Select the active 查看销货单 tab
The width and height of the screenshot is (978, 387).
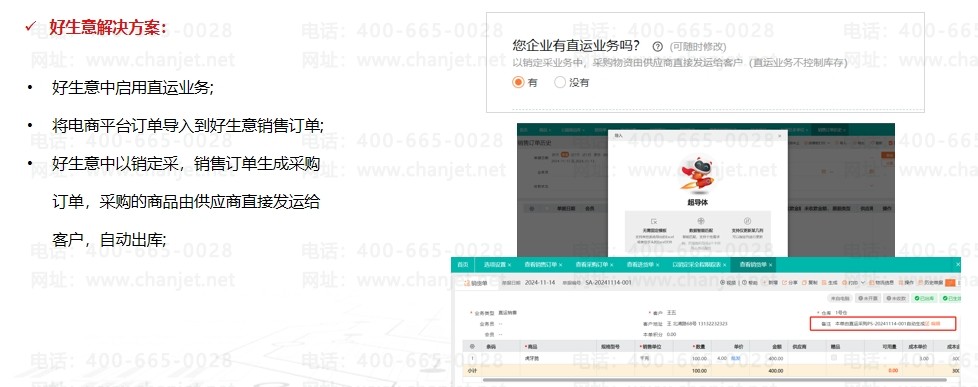tap(753, 265)
